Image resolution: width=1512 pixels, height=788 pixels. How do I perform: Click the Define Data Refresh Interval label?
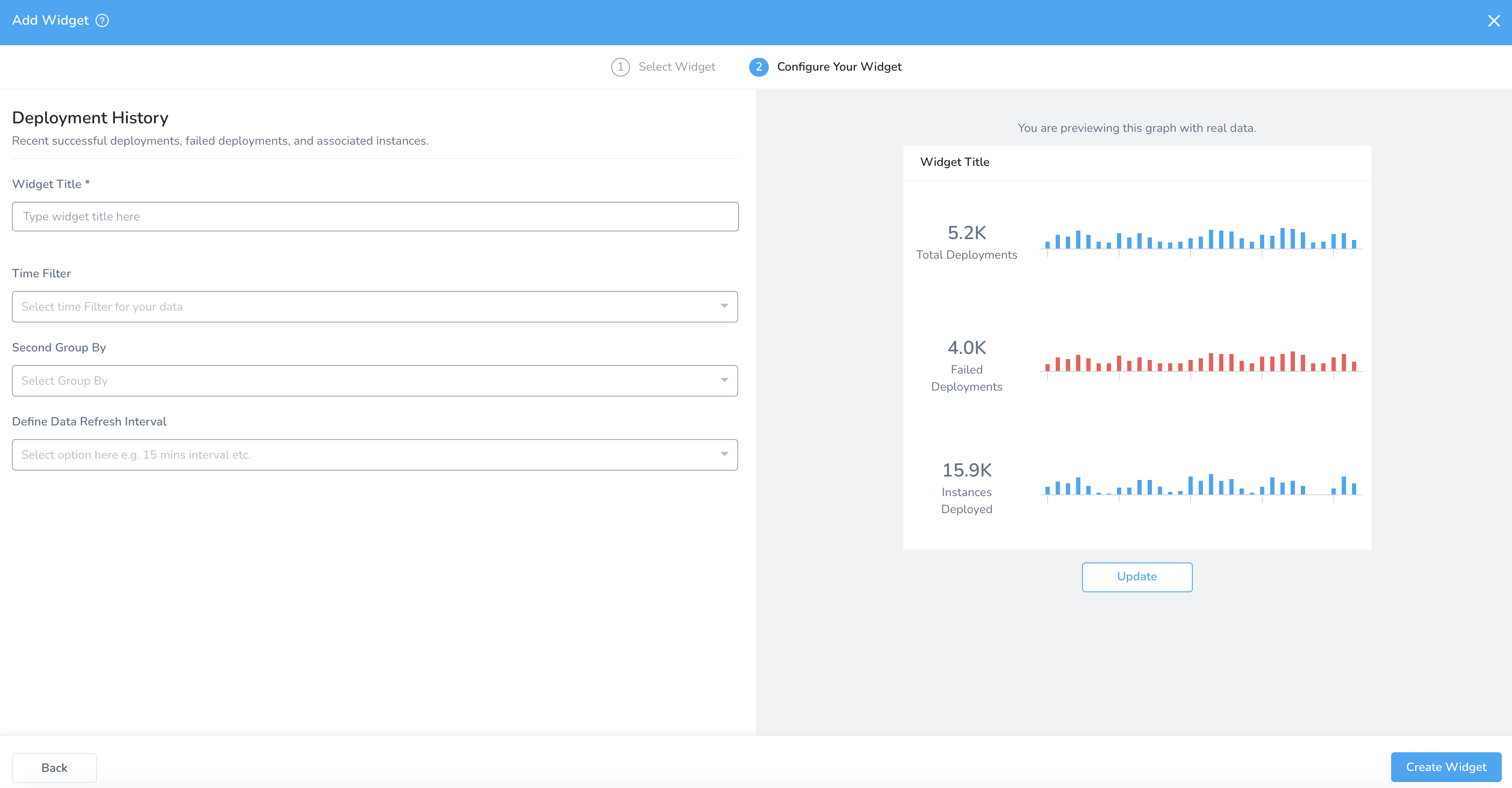coord(89,421)
